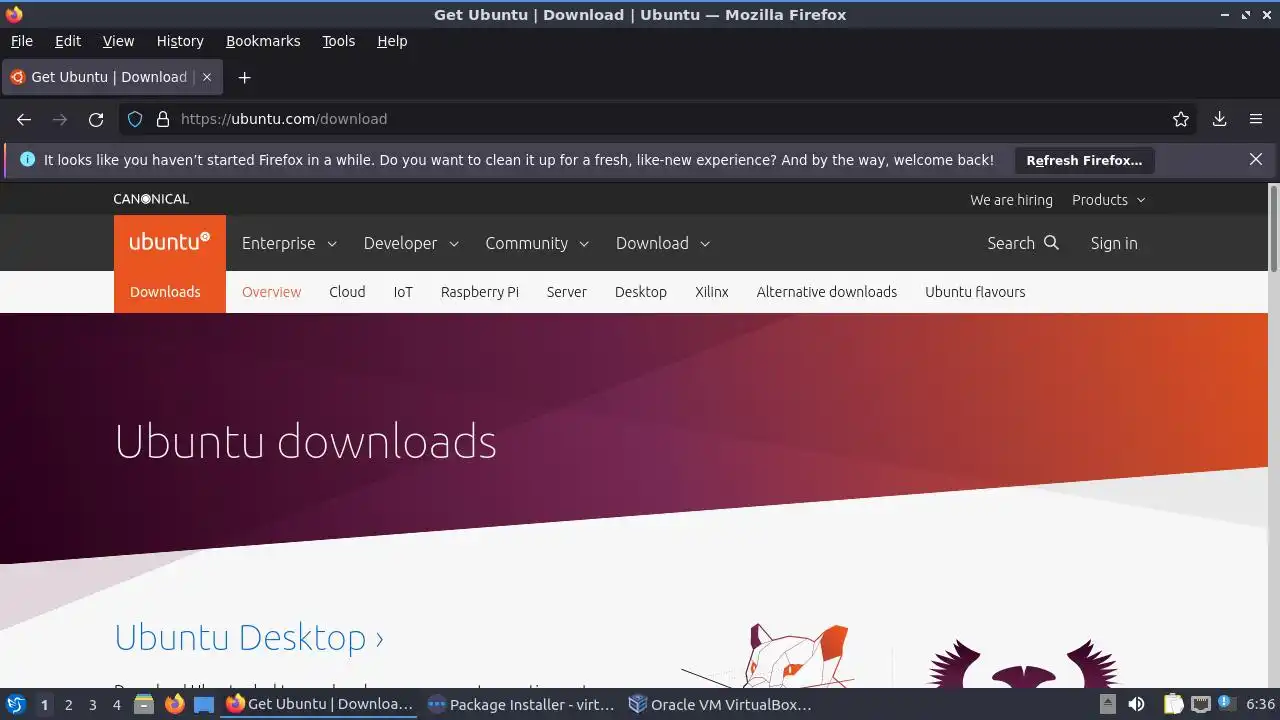
Task: Open the Edit menu
Action: point(68,41)
